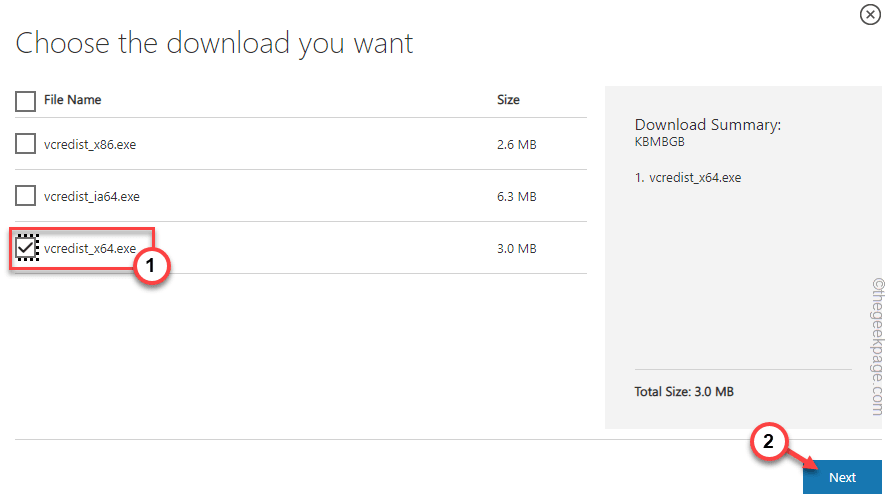
Task: Enable the vcredist_ia64.exe checkbox
Action: (x=25, y=196)
